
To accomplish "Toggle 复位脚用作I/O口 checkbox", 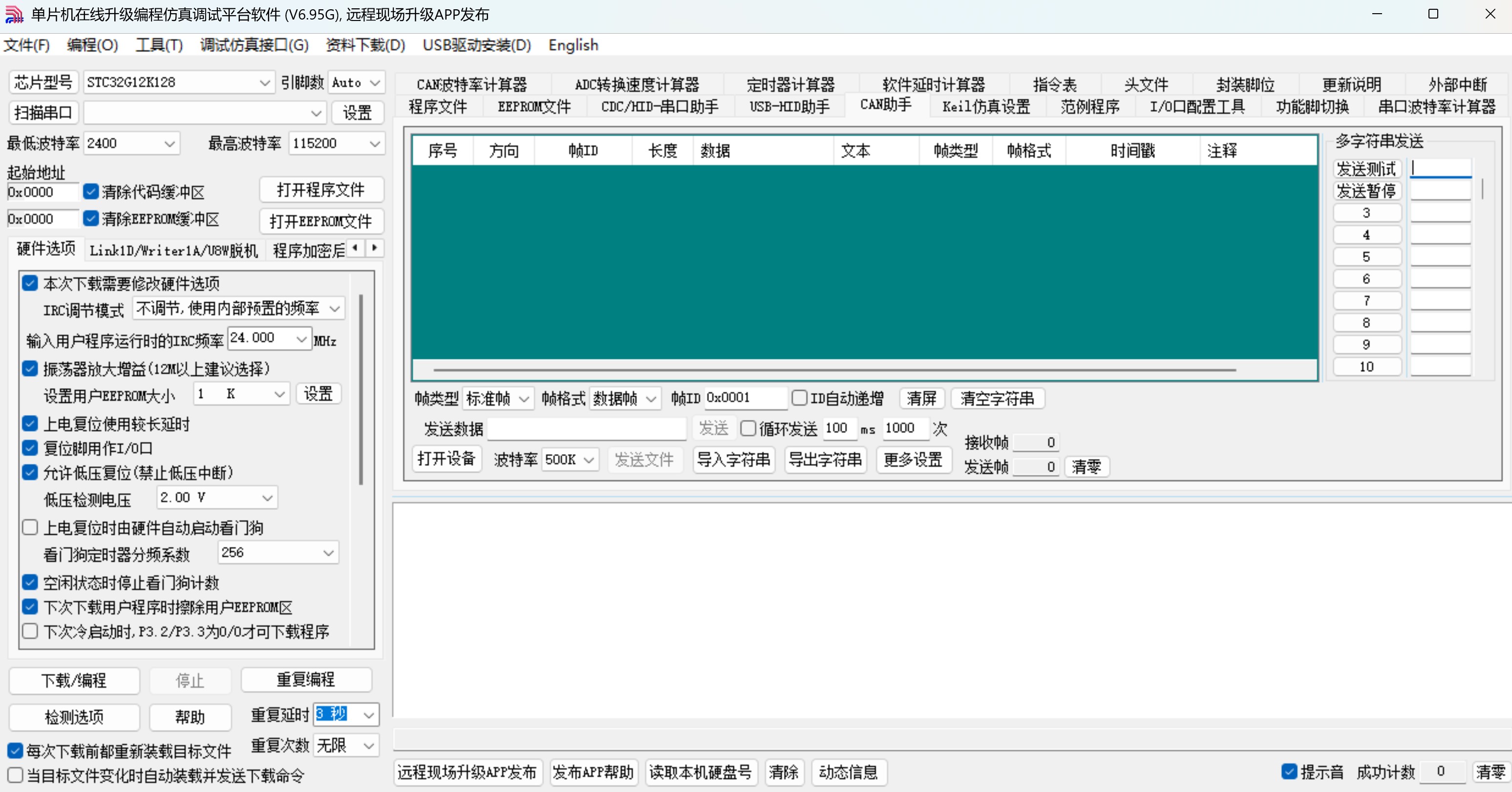I will pyautogui.click(x=30, y=448).
